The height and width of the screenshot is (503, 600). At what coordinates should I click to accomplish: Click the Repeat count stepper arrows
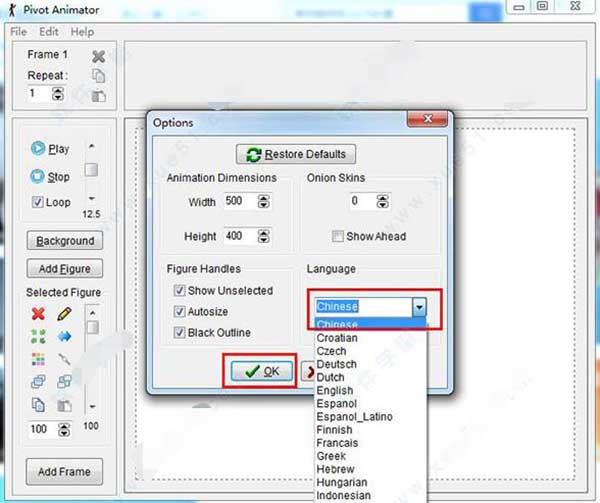(58, 93)
